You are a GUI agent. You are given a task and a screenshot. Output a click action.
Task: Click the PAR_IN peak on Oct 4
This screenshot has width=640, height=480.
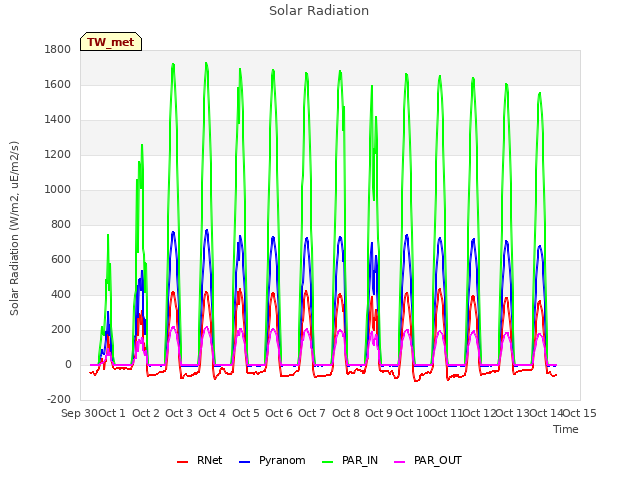pos(206,63)
